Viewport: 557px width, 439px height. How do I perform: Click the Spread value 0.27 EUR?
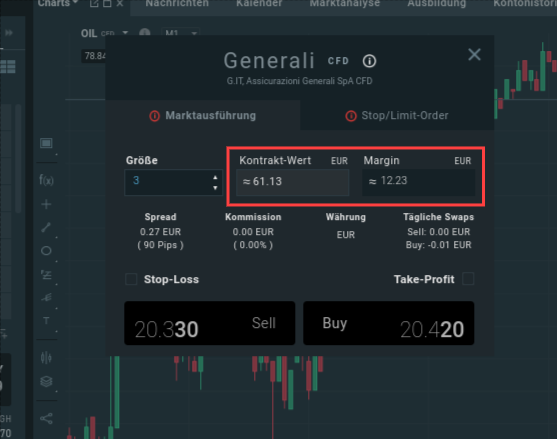160,232
